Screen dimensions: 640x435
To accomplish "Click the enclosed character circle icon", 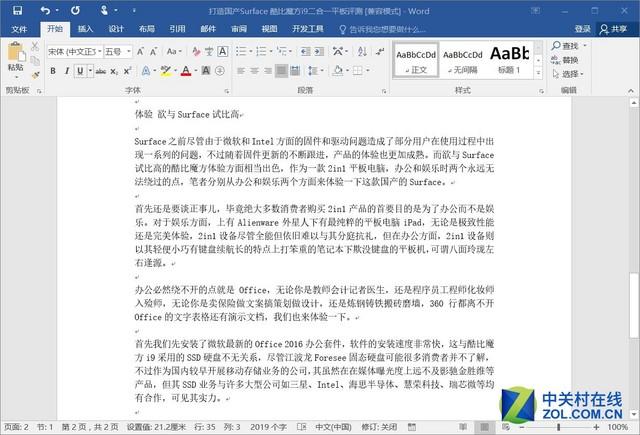I will click(220, 71).
